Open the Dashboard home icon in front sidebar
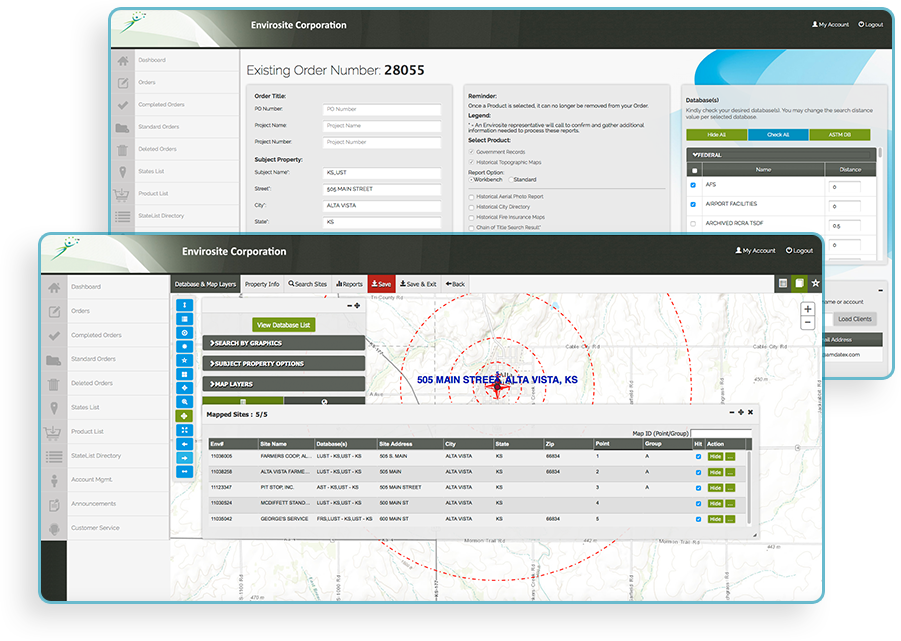Screen dimensions: 901x641 pos(53,287)
